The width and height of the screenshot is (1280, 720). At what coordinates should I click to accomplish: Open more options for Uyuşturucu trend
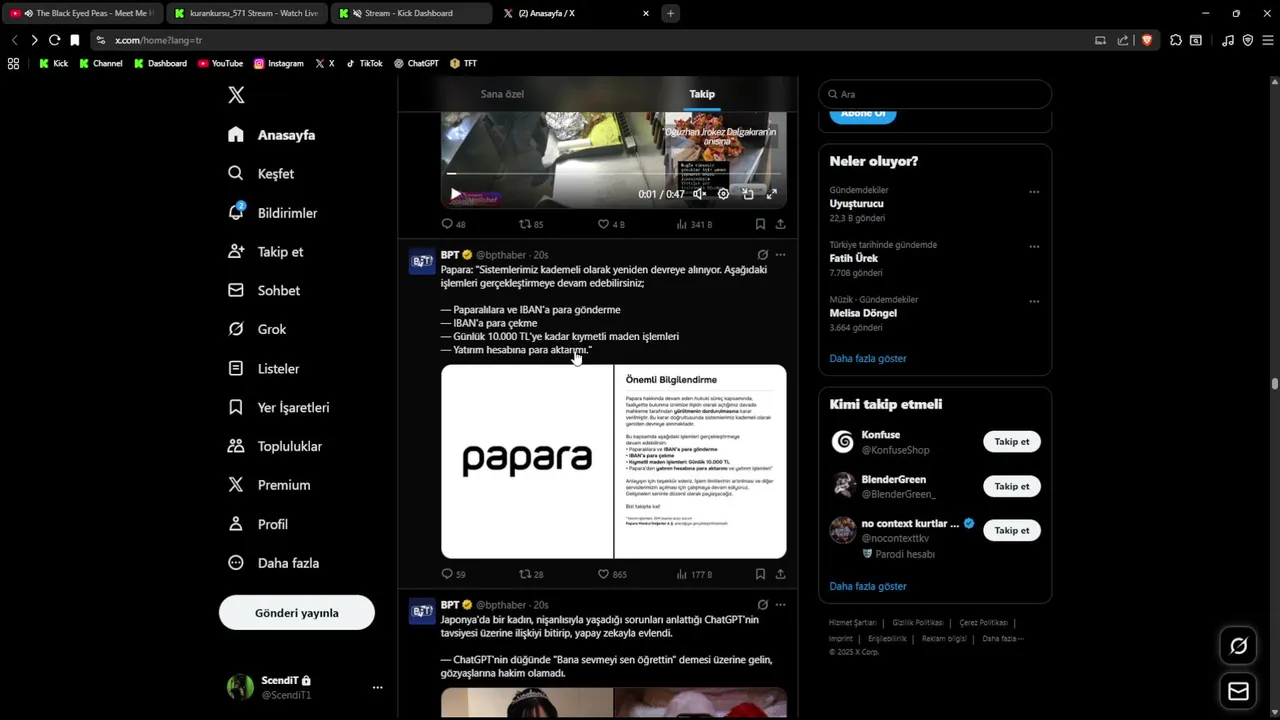pyautogui.click(x=1034, y=192)
